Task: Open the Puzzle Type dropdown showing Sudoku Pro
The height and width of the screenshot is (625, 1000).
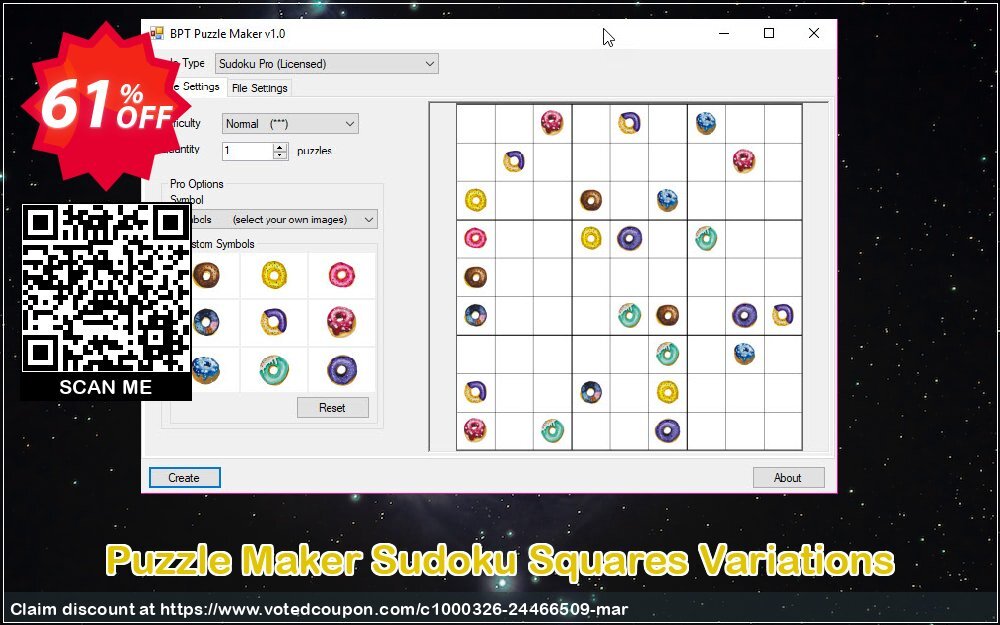Action: [x=327, y=64]
